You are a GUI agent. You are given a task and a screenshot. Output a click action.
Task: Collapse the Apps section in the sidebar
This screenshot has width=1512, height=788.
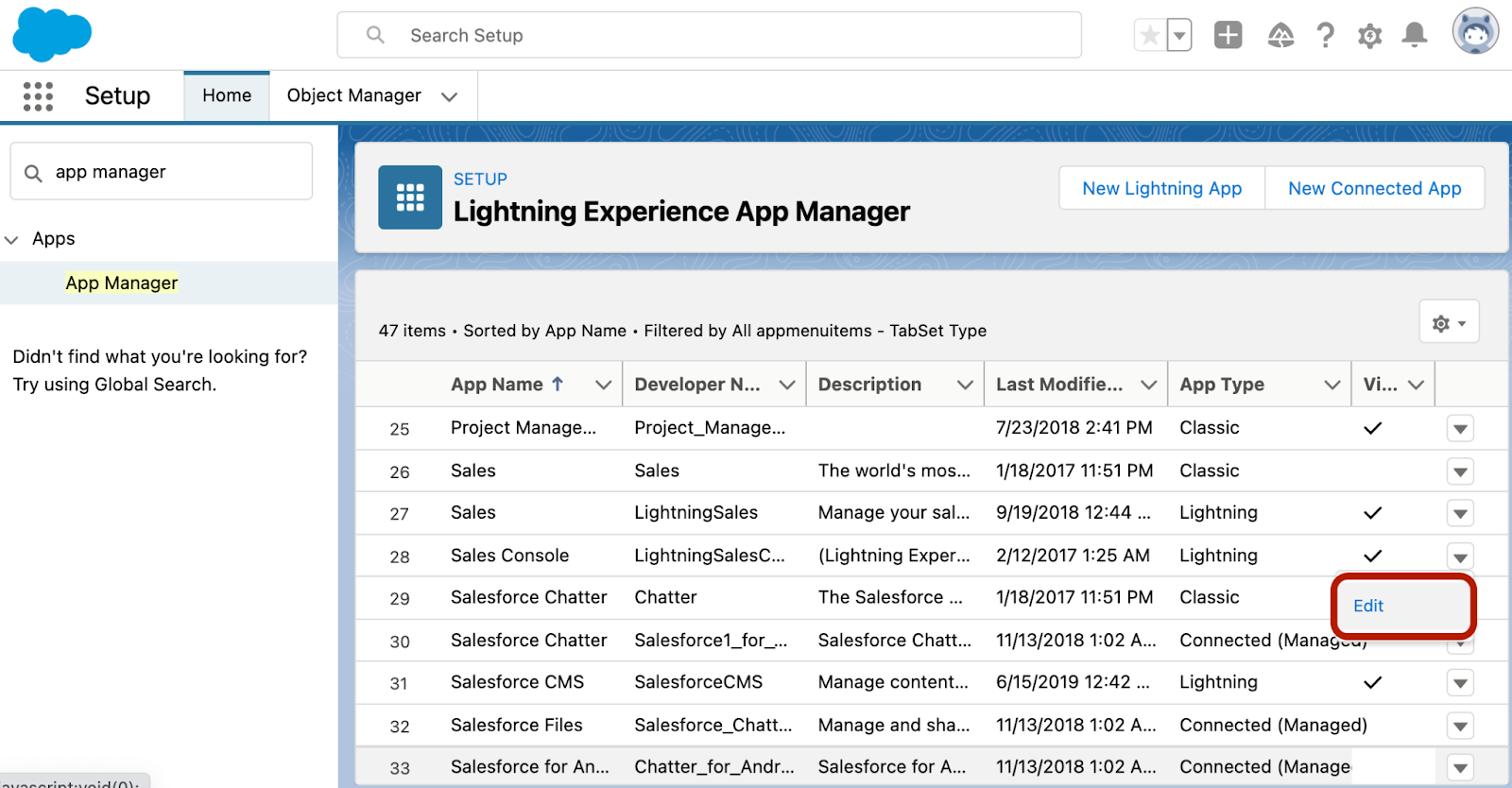pyautogui.click(x=11, y=240)
